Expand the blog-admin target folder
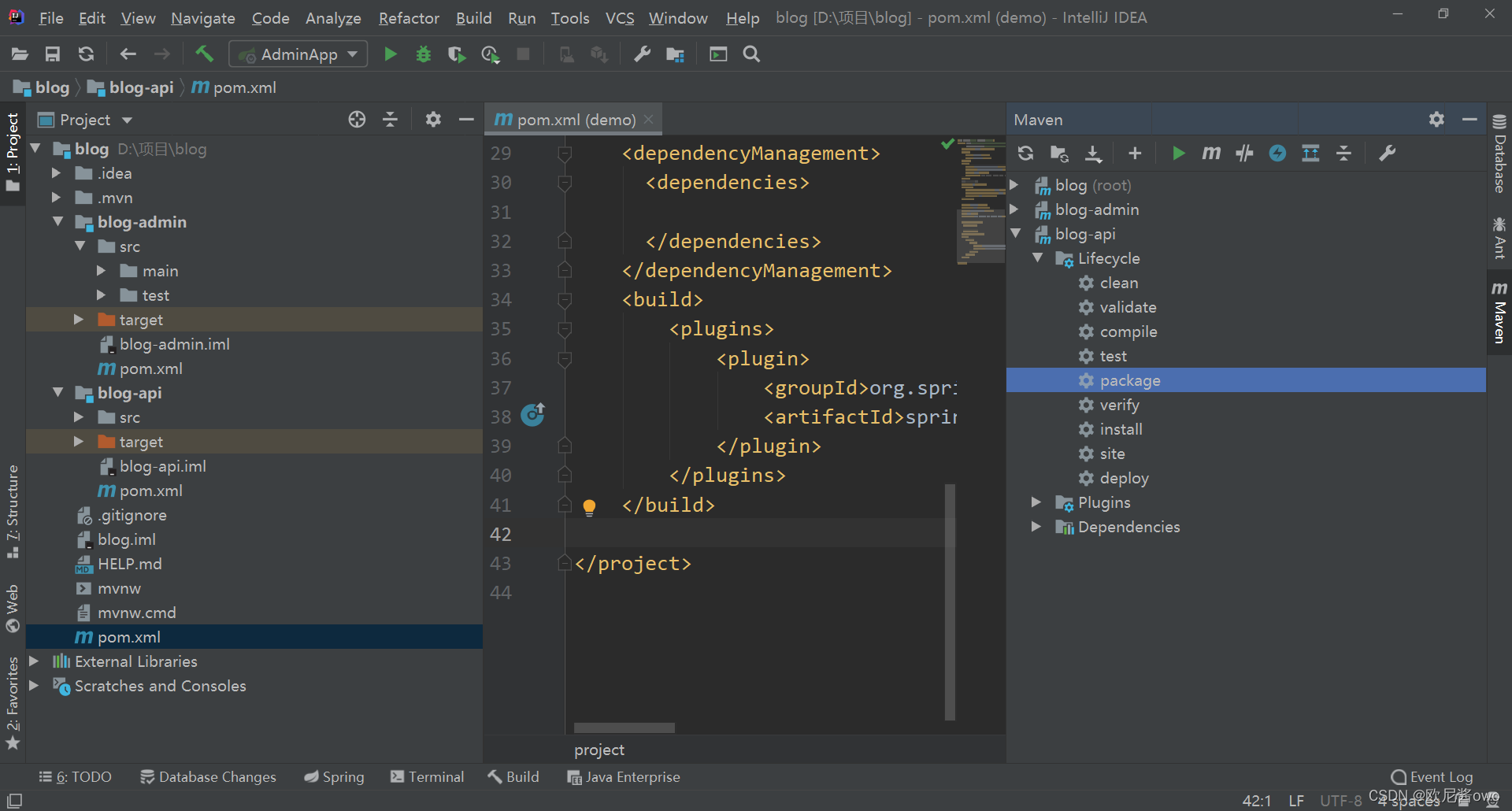Screen dimensions: 1512x811 pos(78,320)
